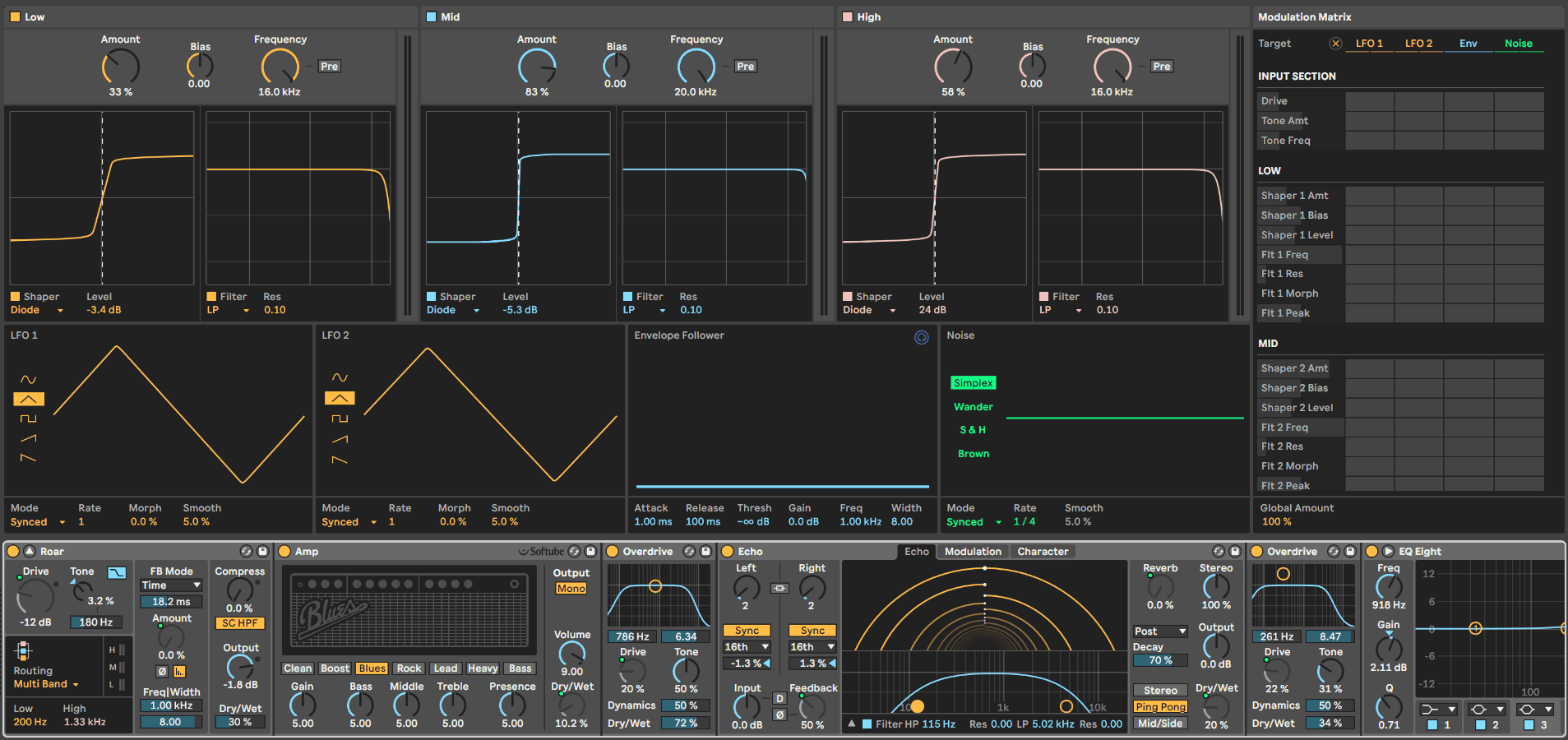Toggle Ping Pong mode in the Echo device
The width and height of the screenshot is (1568, 740).
click(1160, 706)
